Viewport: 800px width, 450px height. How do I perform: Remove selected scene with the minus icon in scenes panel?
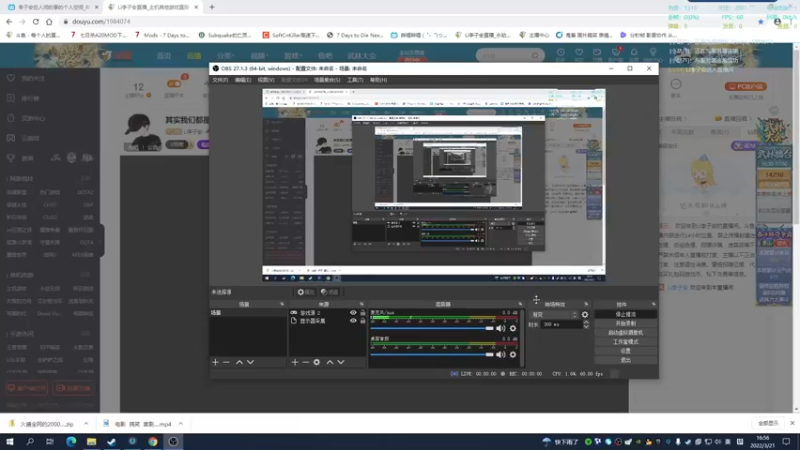click(x=227, y=362)
